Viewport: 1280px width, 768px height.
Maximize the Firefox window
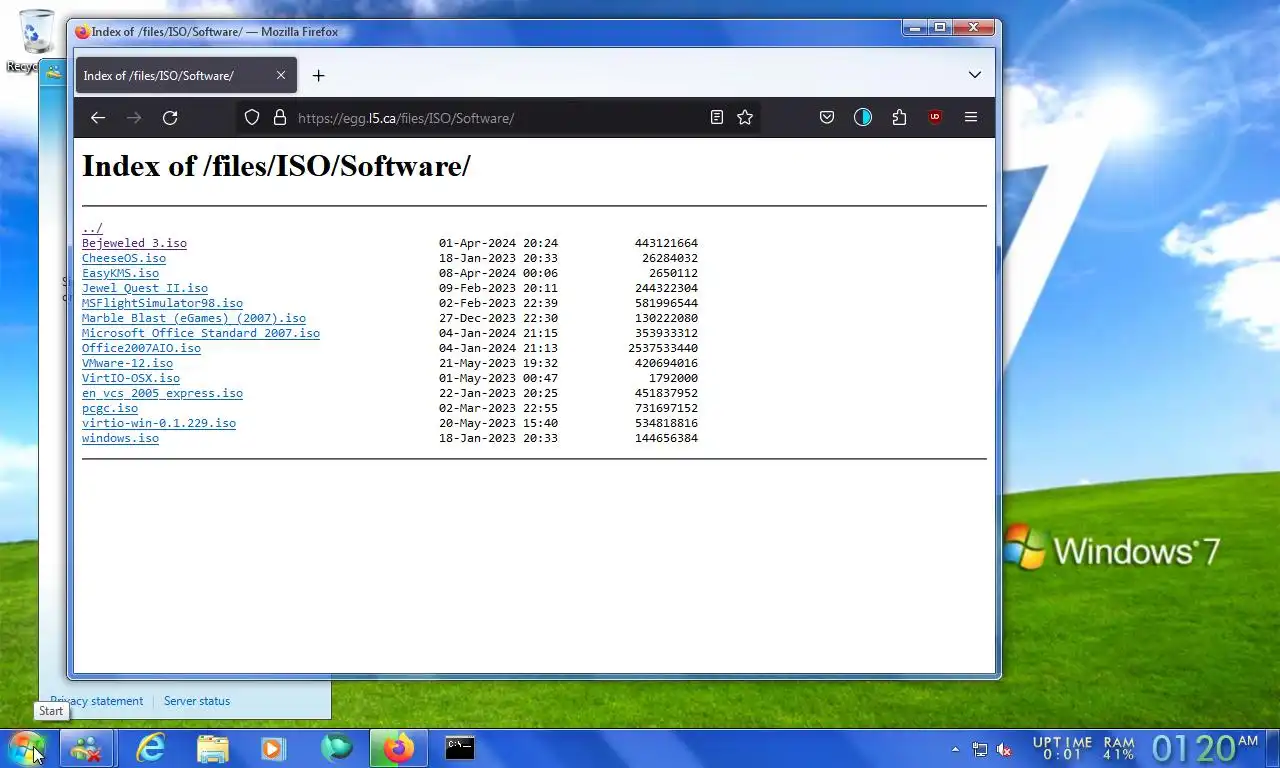tap(940, 28)
